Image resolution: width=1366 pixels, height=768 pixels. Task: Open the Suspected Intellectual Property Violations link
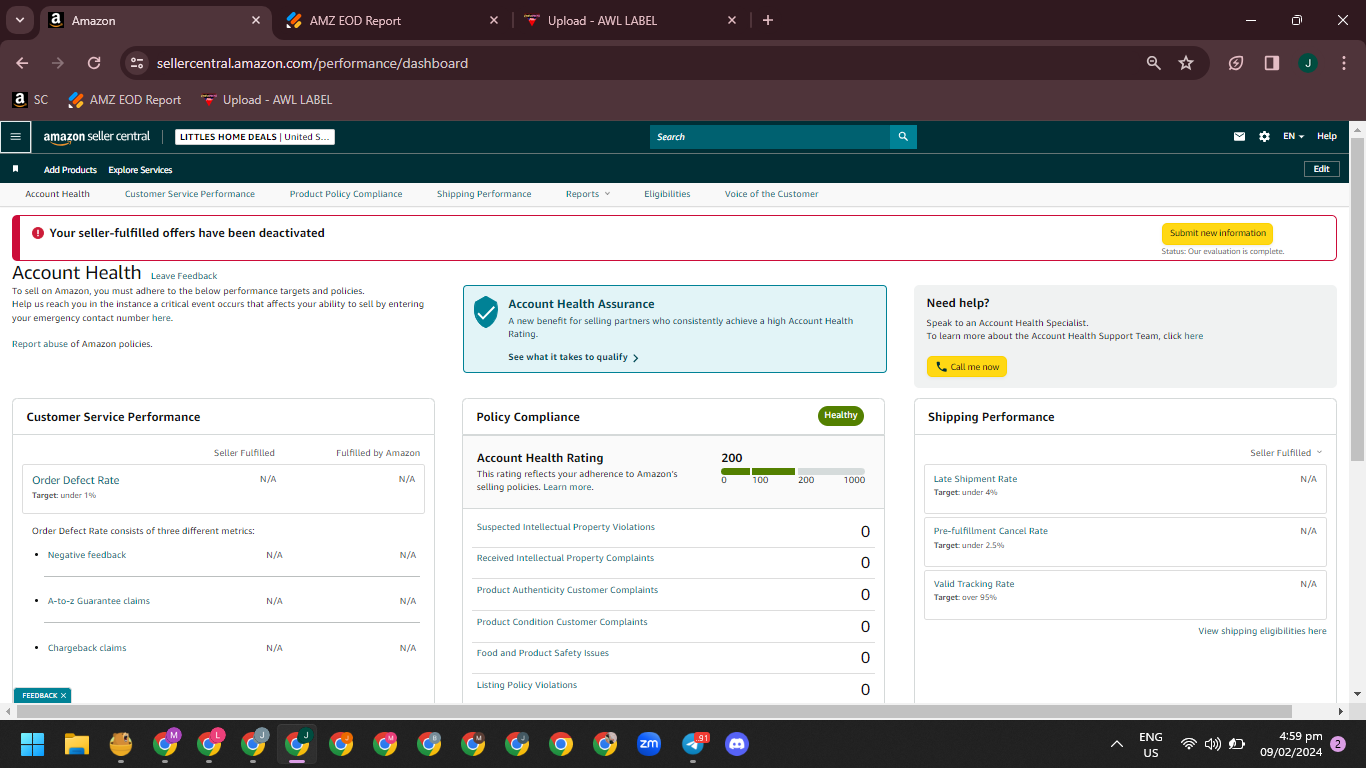coord(566,527)
